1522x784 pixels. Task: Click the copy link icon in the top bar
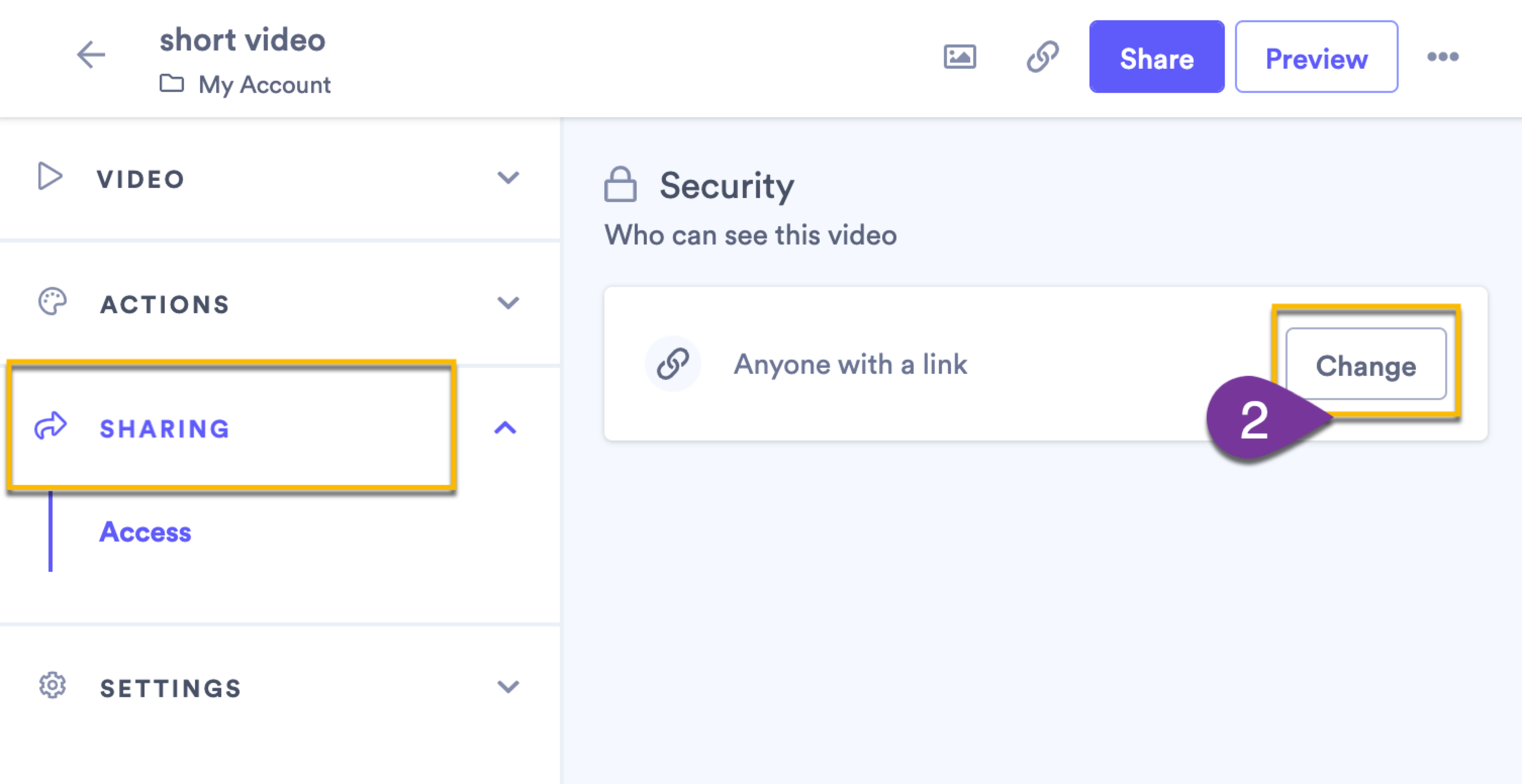(1042, 57)
